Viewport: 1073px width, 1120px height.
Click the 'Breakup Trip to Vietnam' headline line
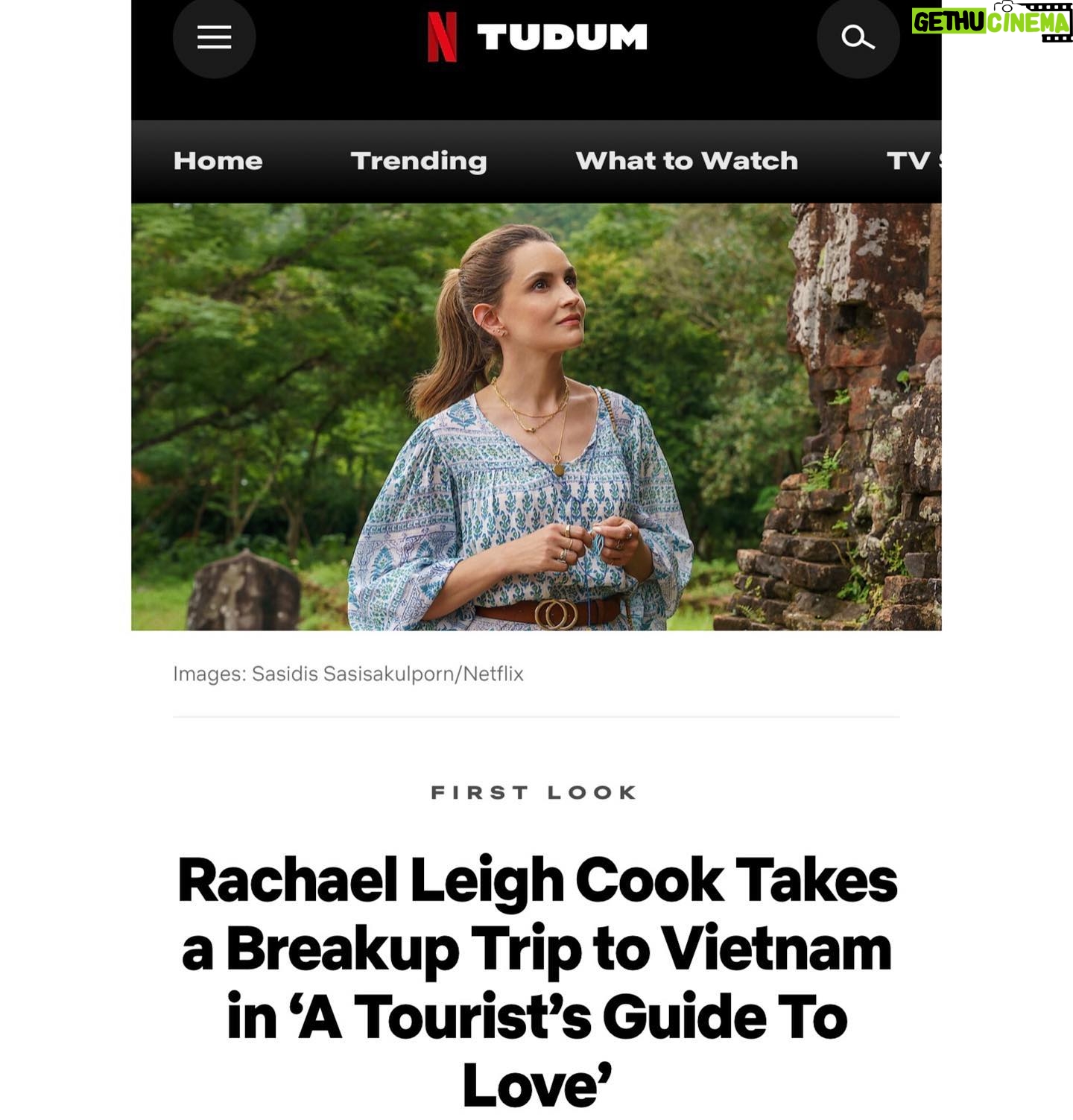(536, 949)
